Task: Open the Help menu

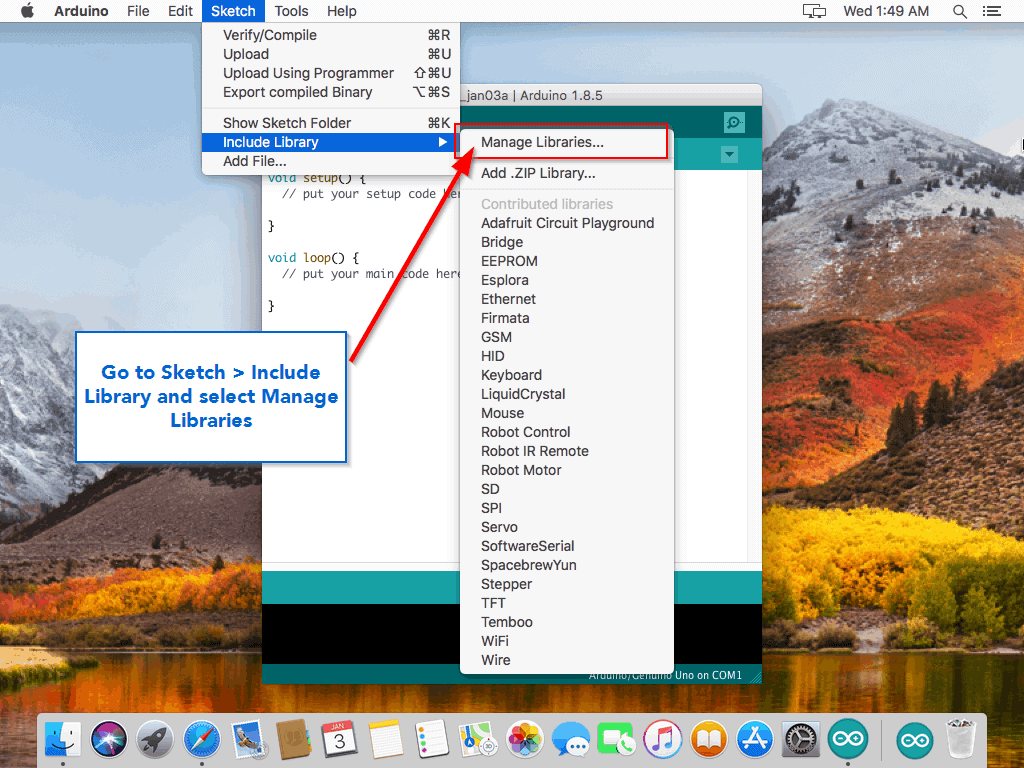Action: [x=342, y=11]
